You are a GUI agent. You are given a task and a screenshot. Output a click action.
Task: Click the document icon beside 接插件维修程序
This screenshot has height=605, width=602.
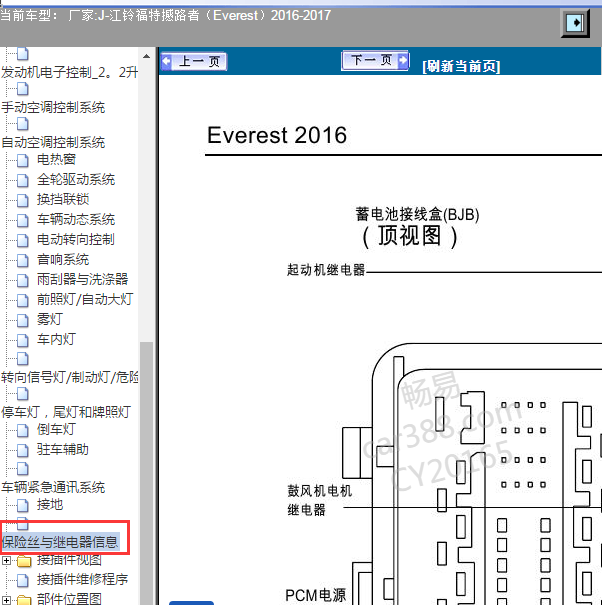[23, 580]
